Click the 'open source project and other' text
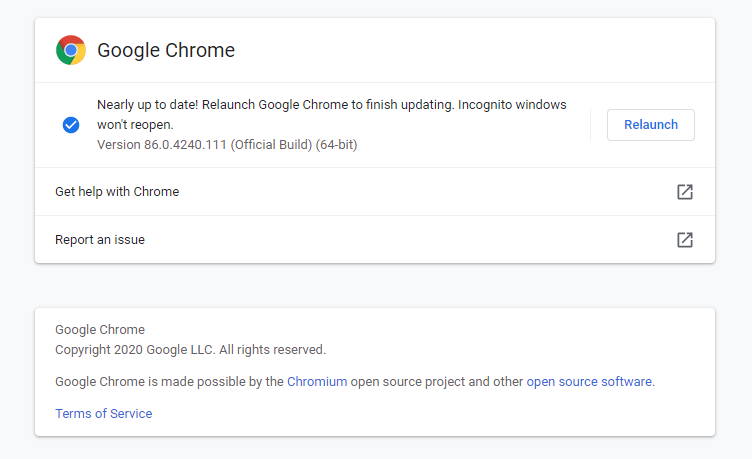Screen dimensions: 752x459 (437, 382)
